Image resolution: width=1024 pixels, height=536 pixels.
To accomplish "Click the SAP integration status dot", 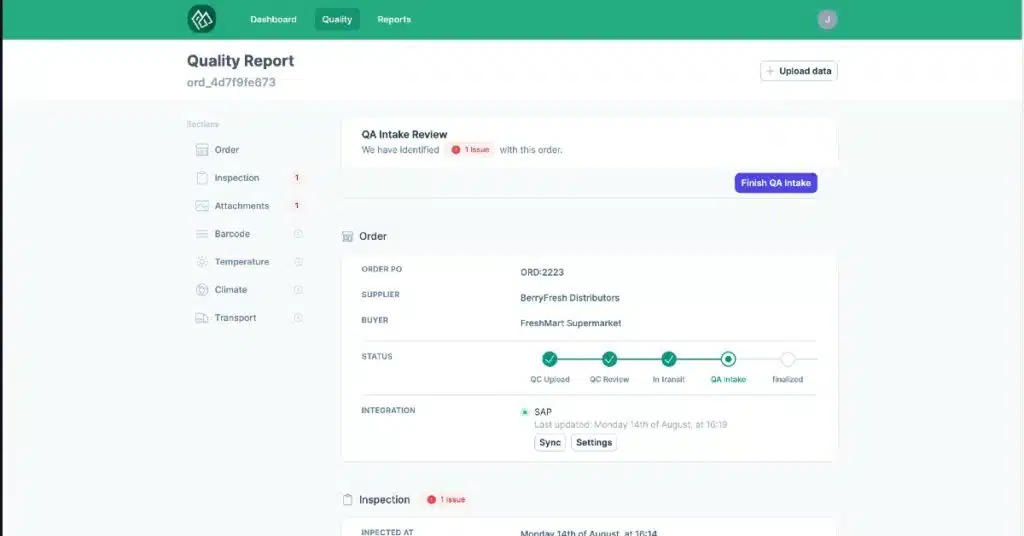I will tap(524, 412).
